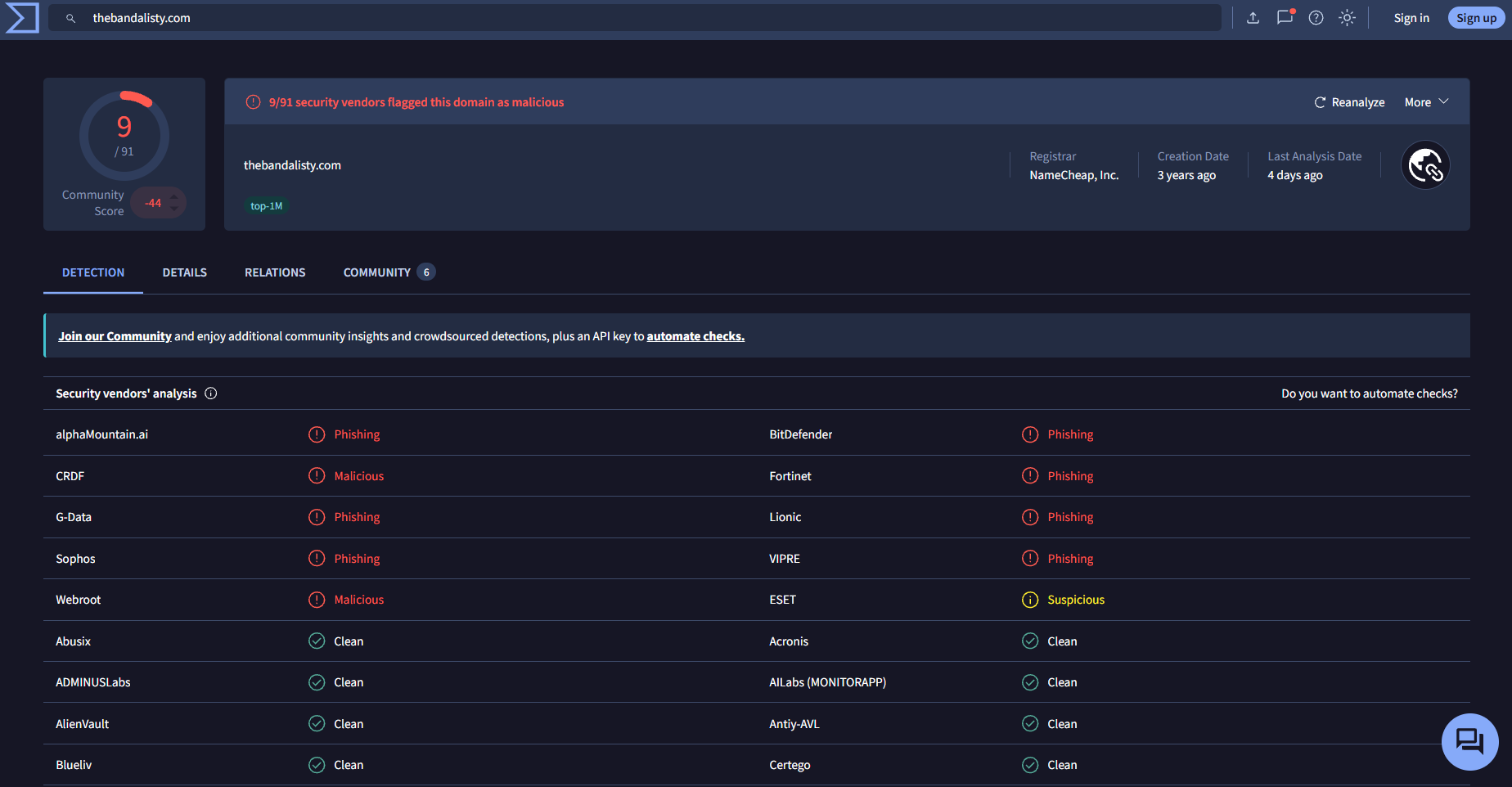Click the Reanalyze button
Screen dimensions: 1512x787
click(x=1349, y=102)
